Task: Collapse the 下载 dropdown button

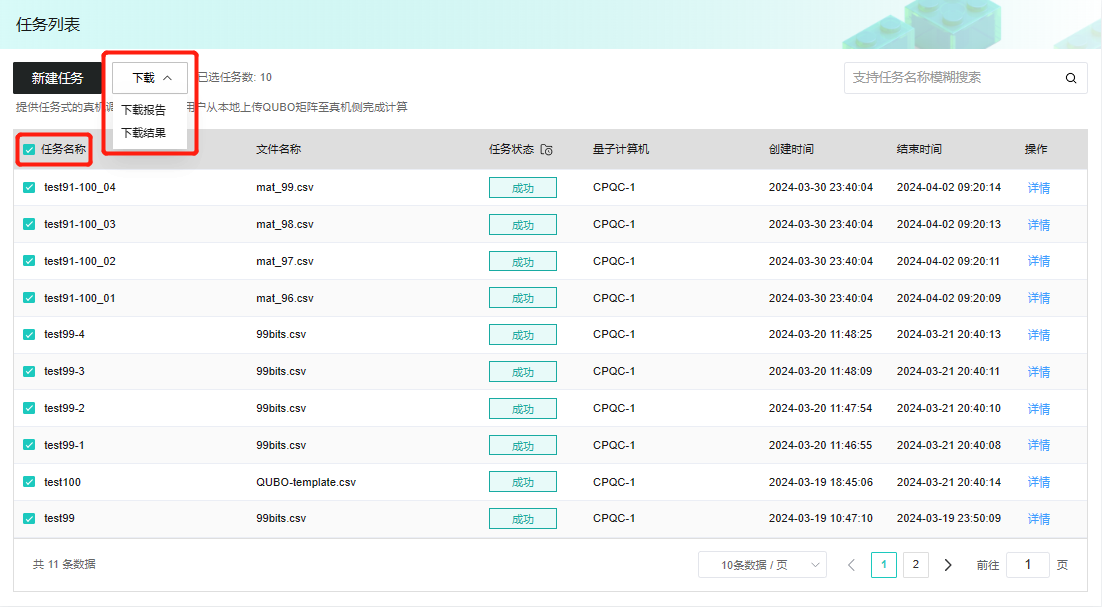Action: tap(150, 78)
